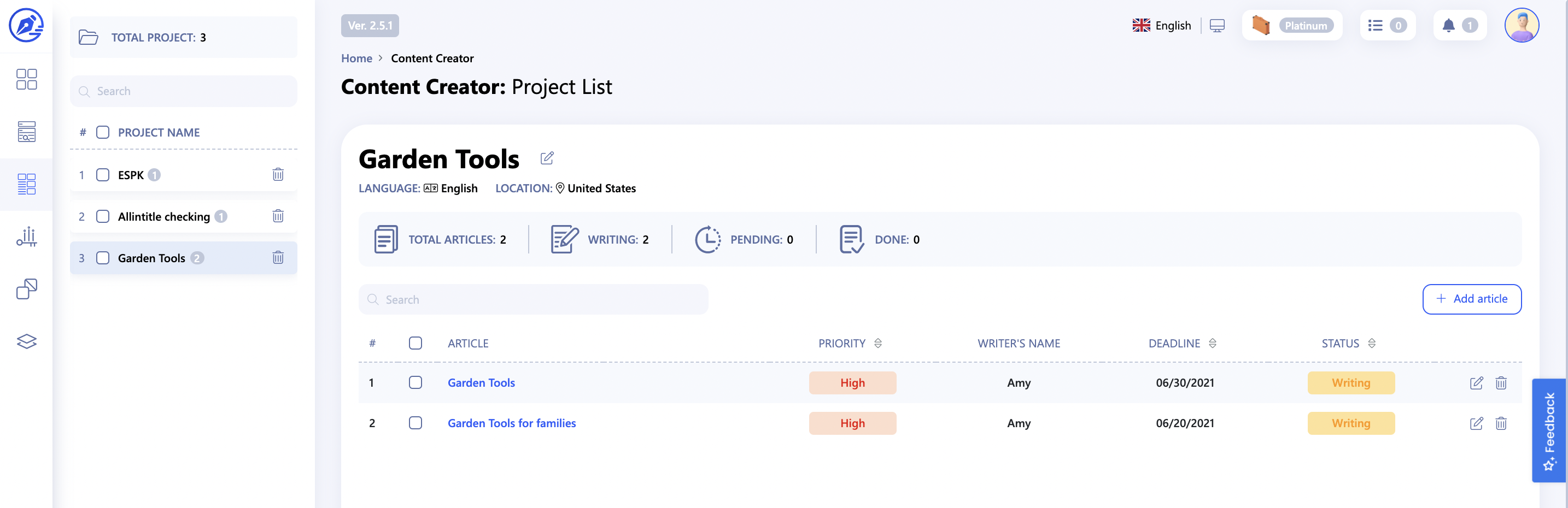This screenshot has width=1568, height=508.
Task: Open the Feedback tab
Action: point(1548,430)
